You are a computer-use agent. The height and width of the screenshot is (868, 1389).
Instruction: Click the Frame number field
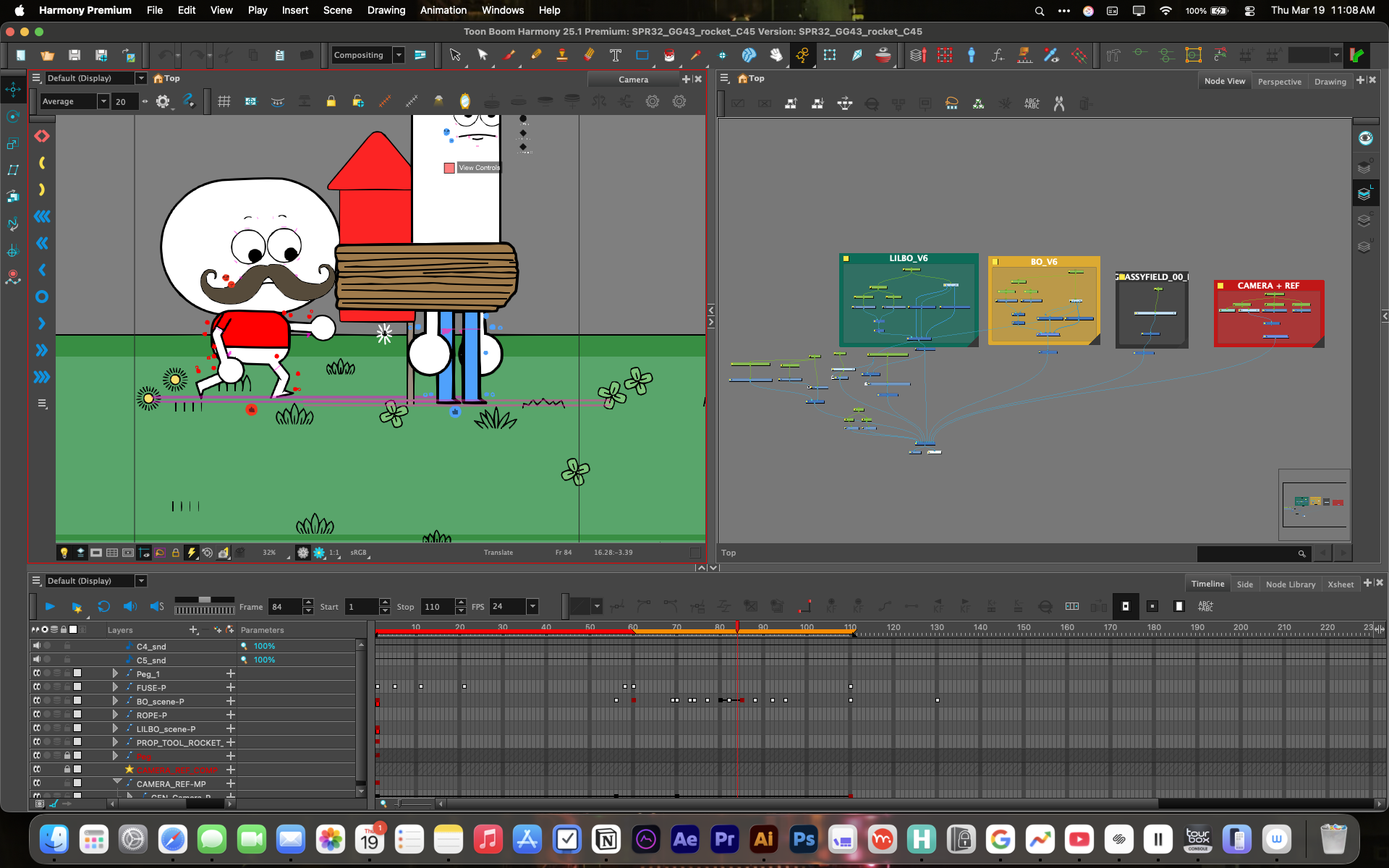[285, 607]
